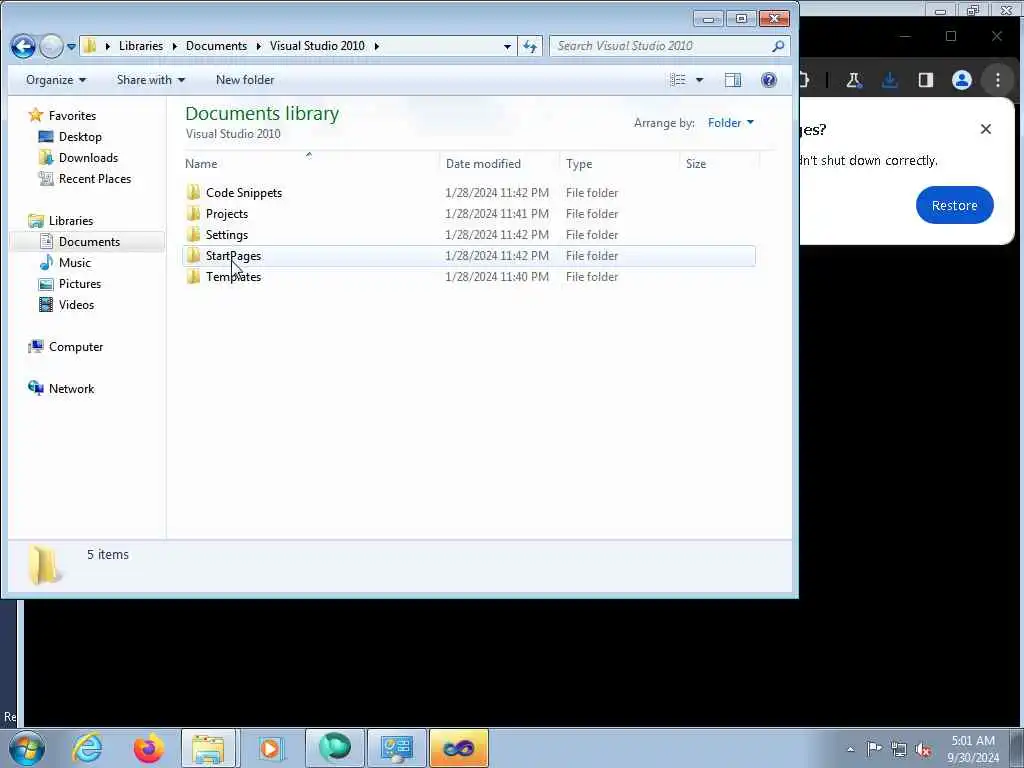Click the green round app taskbar icon
The image size is (1024, 768).
point(334,748)
